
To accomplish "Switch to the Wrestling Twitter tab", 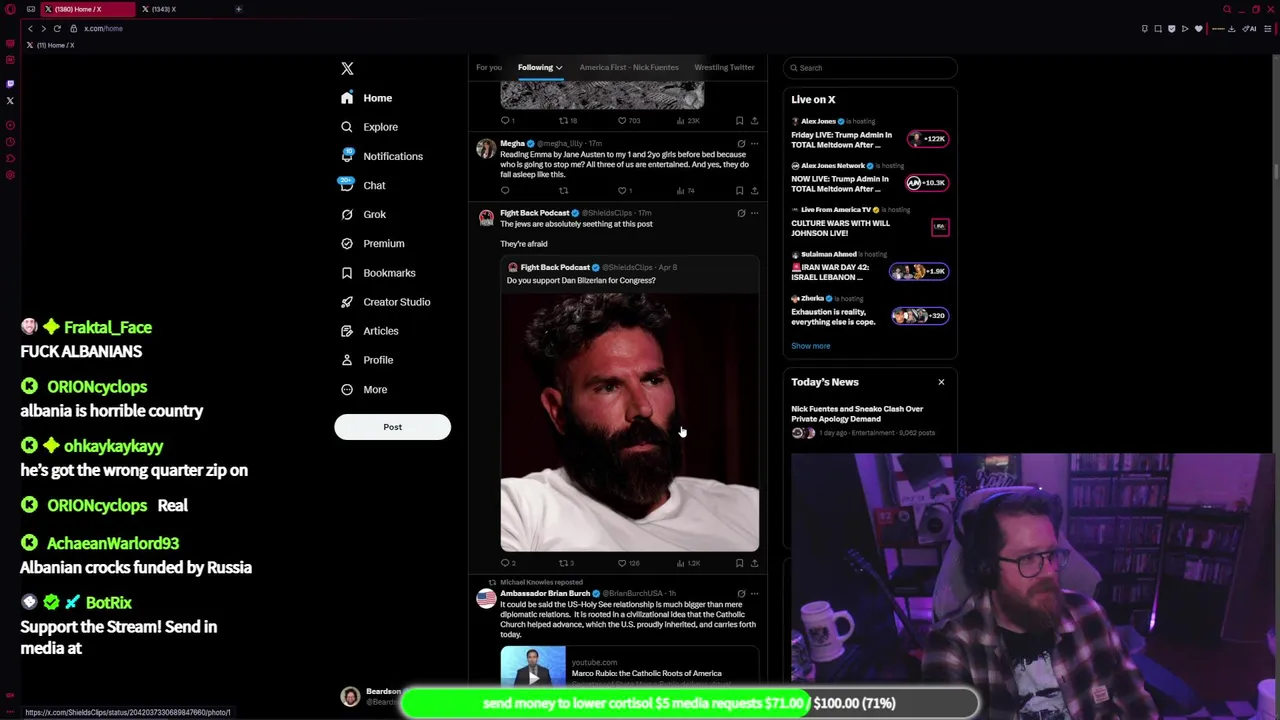I will [x=724, y=67].
